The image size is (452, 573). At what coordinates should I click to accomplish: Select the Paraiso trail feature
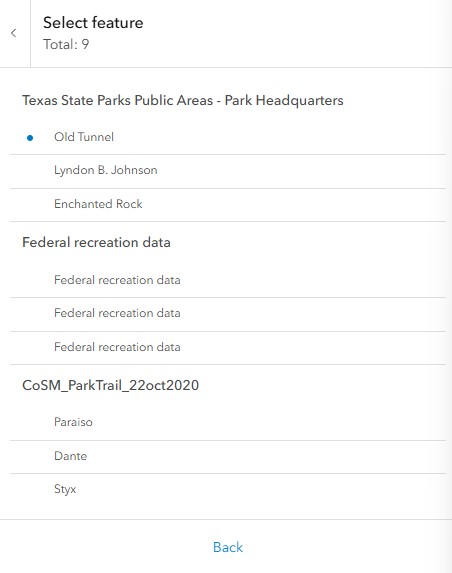point(228,423)
